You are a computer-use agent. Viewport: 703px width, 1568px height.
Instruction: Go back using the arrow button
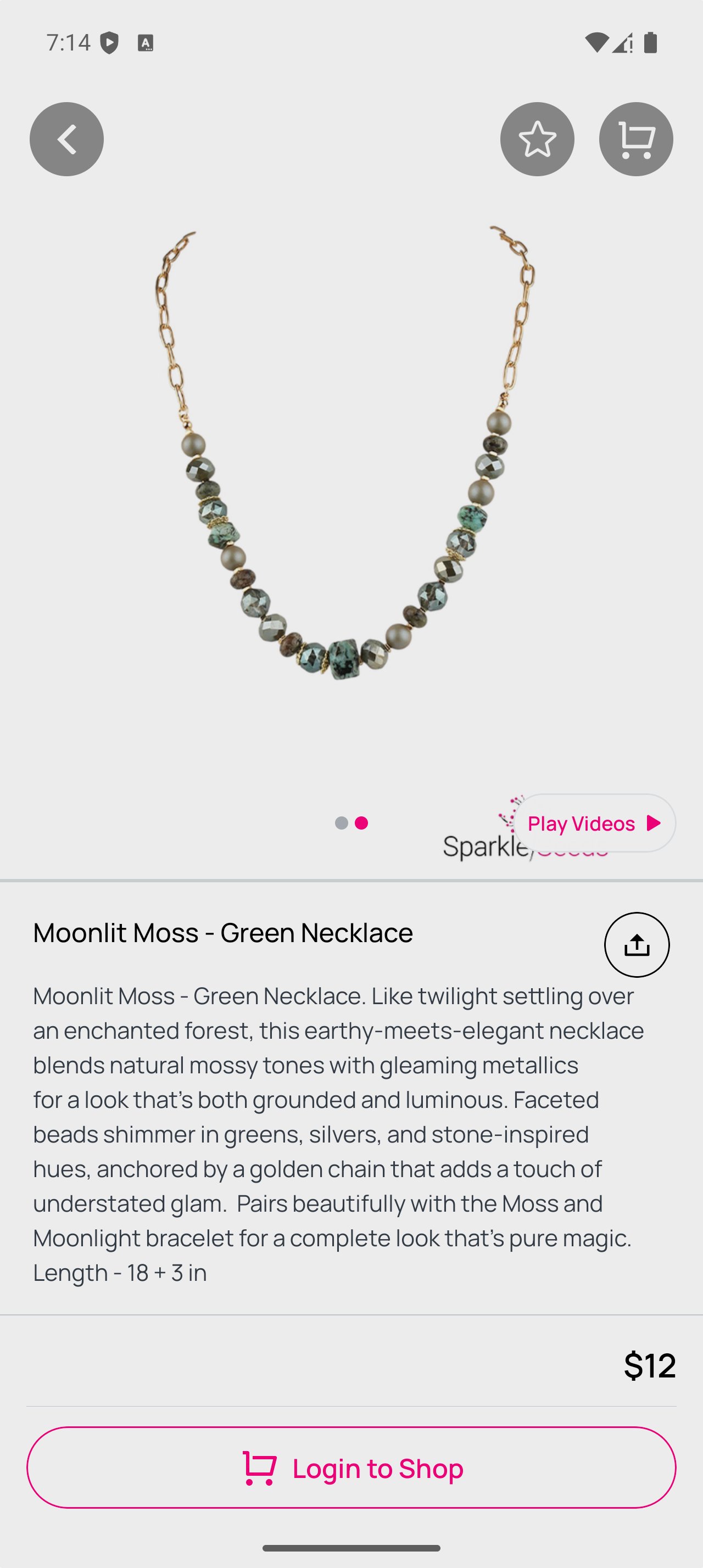66,139
